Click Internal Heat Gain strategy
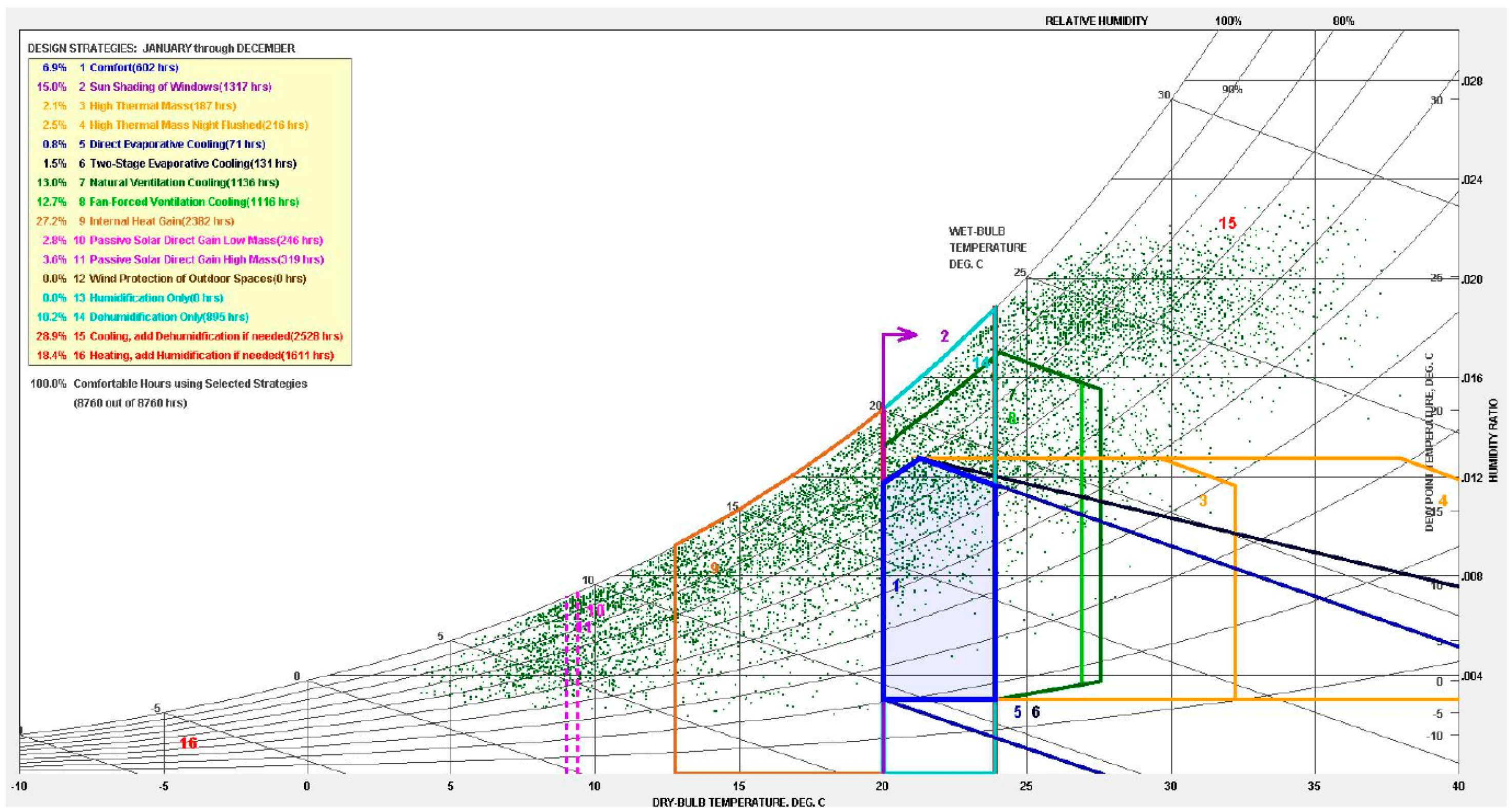1512x812 pixels. pos(161,221)
